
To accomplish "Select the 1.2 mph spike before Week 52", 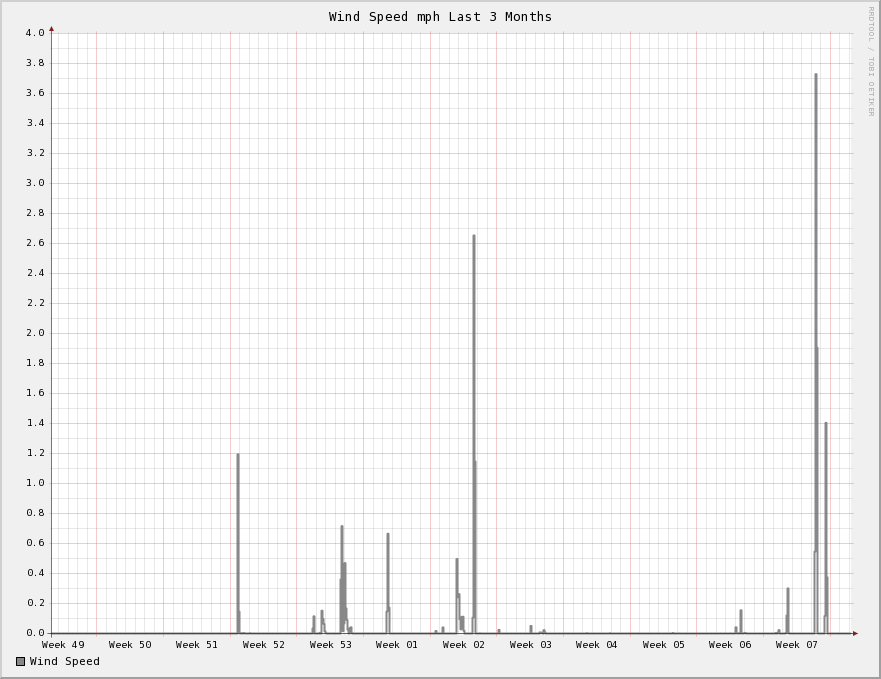I will (x=238, y=456).
